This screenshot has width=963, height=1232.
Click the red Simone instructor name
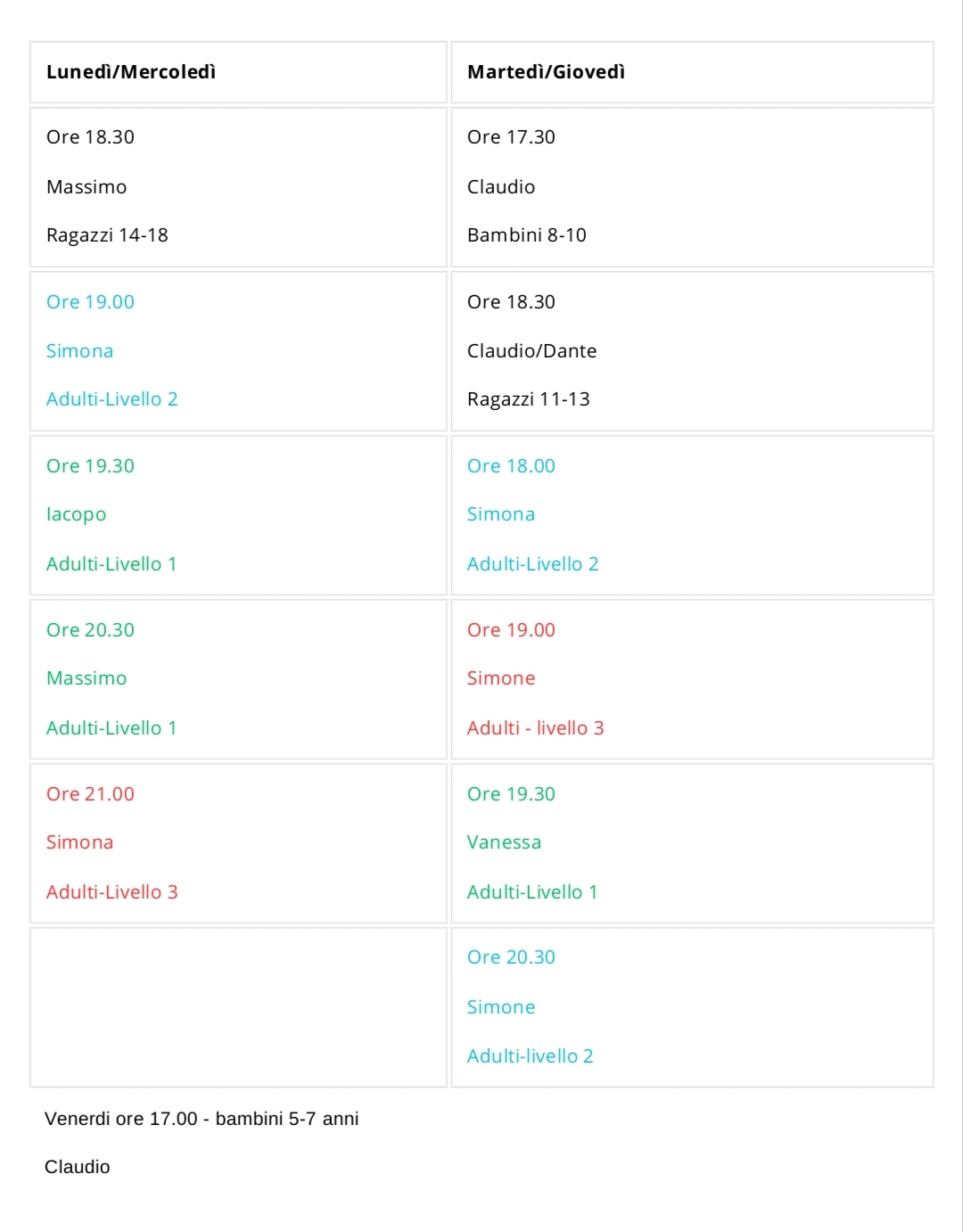tap(501, 678)
